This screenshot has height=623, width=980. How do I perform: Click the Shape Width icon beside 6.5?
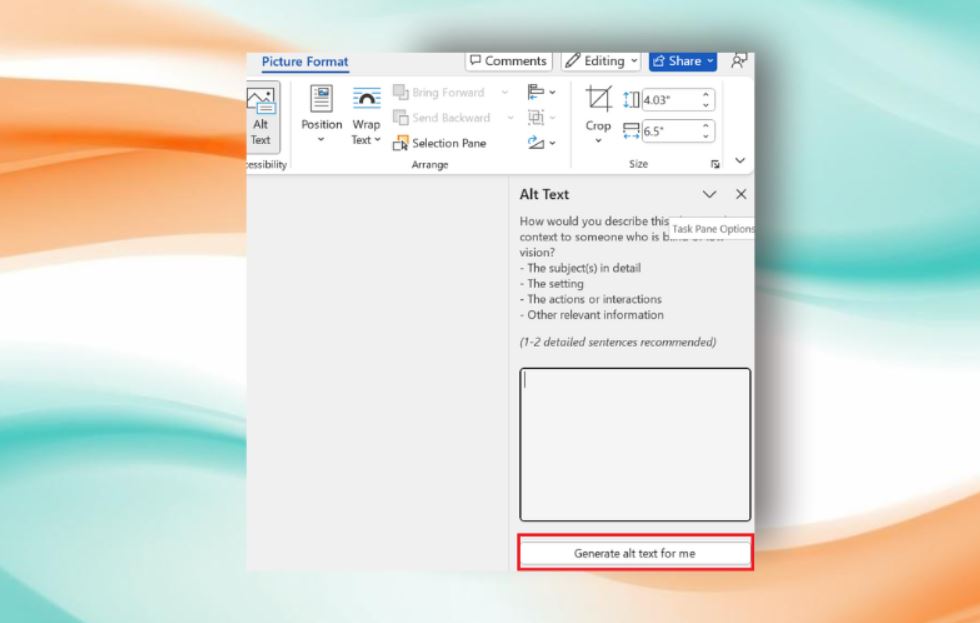630,130
